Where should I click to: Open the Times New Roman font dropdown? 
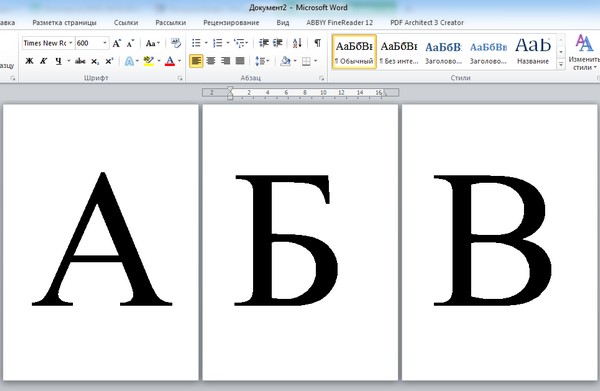[x=71, y=43]
